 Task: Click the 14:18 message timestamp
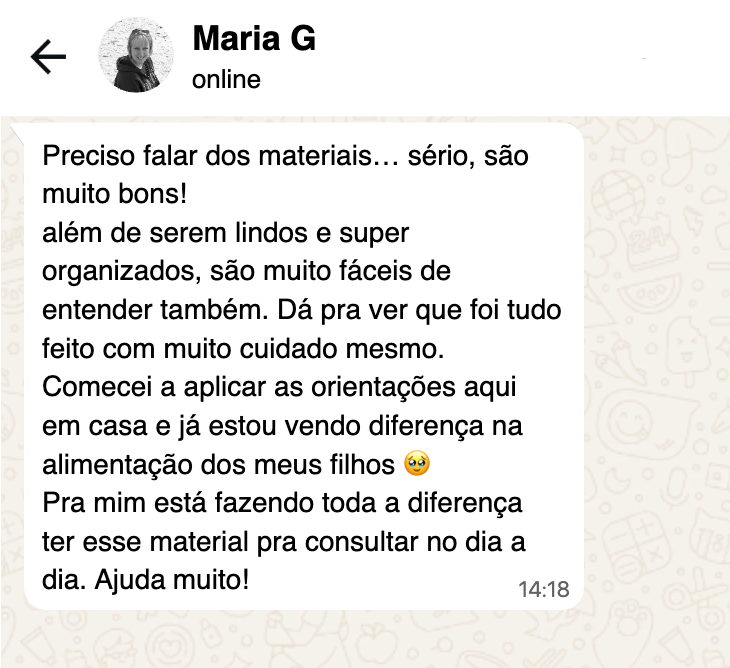(543, 589)
